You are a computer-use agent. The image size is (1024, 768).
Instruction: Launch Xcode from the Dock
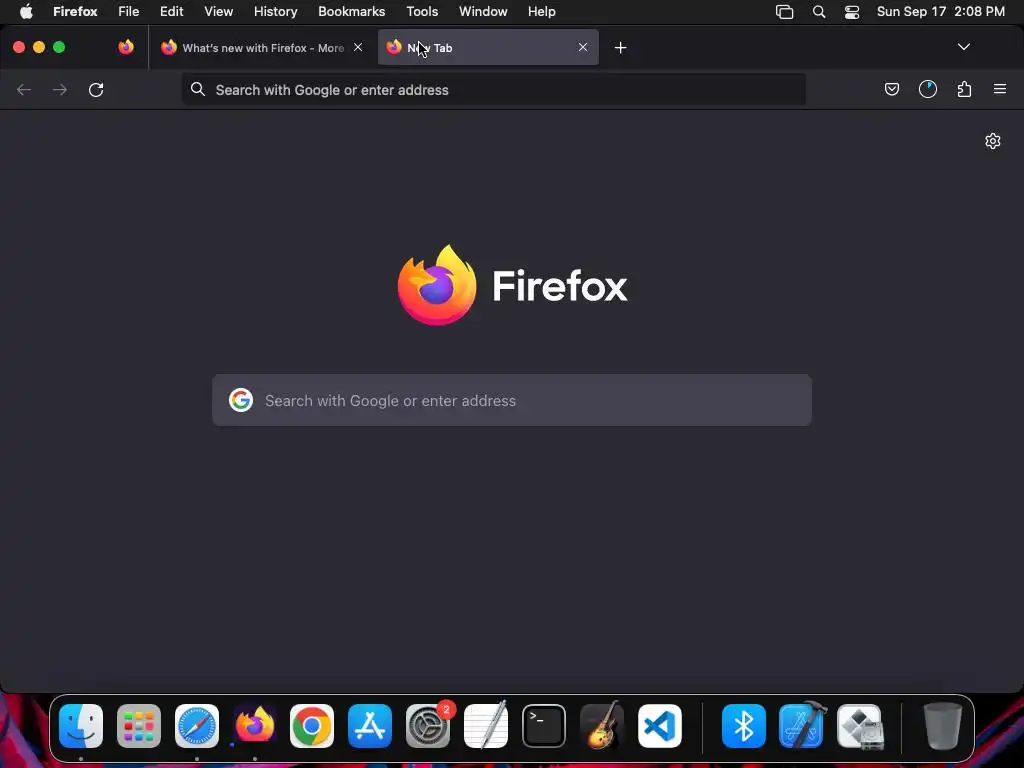click(x=802, y=725)
